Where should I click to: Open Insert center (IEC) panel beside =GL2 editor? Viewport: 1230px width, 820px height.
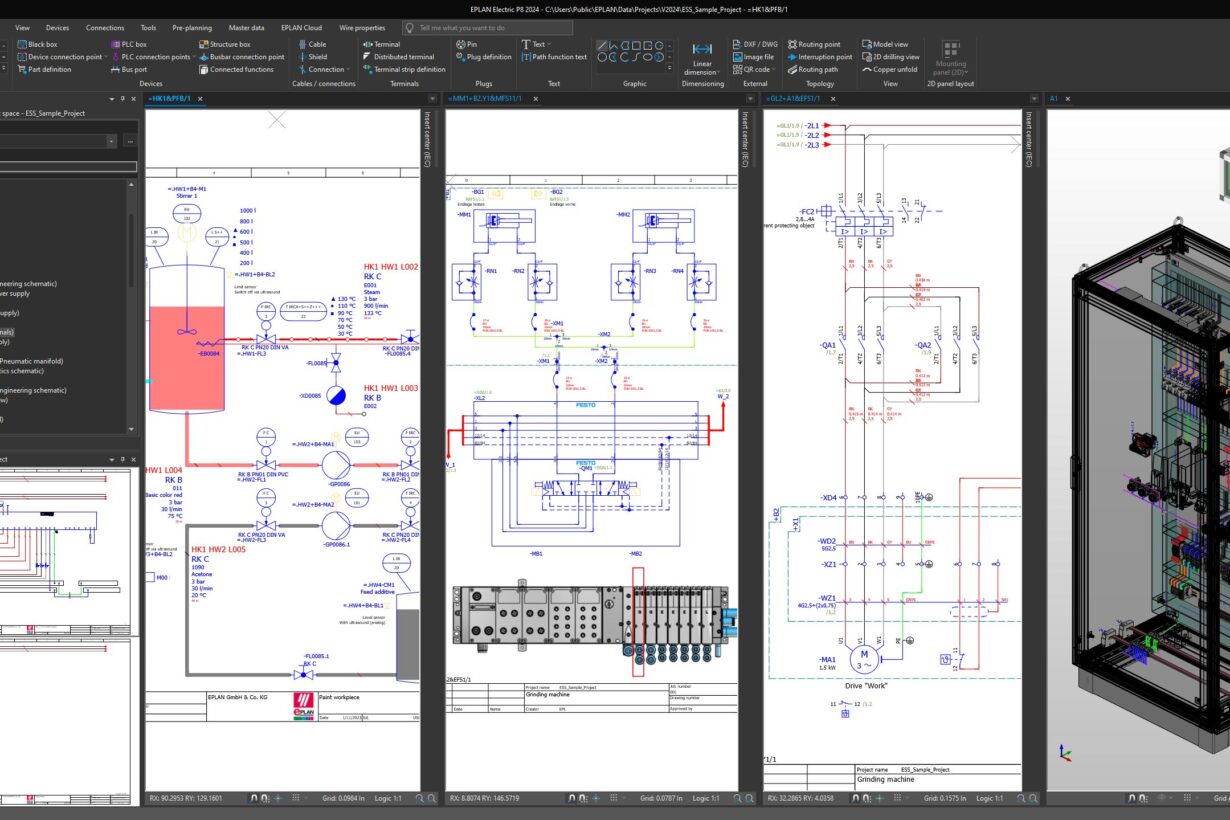[1028, 137]
